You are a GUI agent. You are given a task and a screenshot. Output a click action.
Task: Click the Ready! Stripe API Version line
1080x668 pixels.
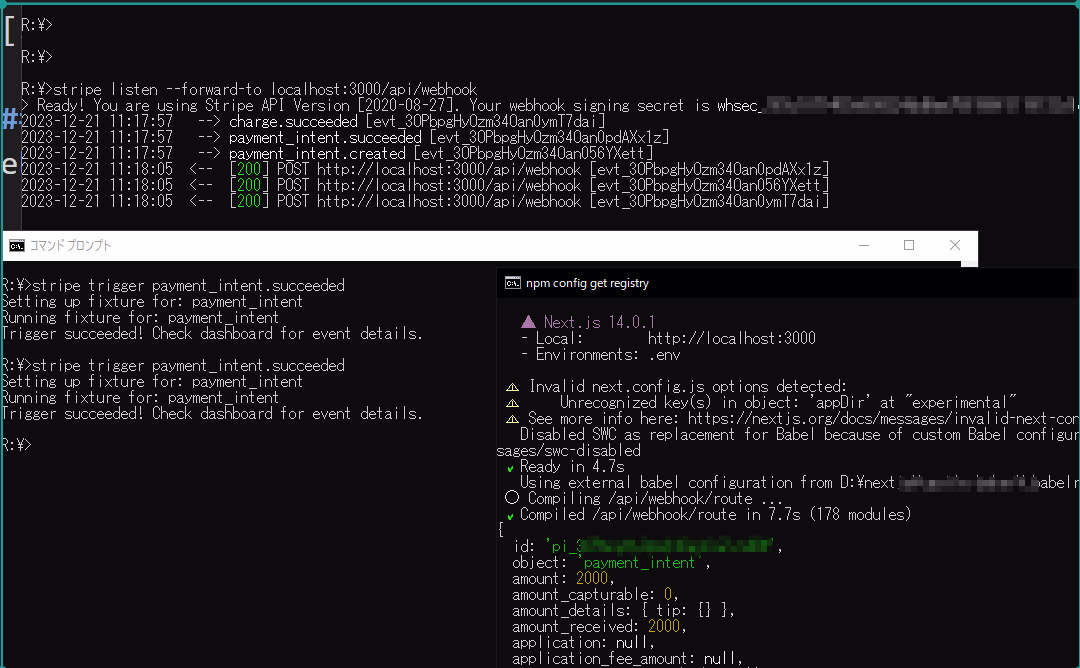coord(550,106)
